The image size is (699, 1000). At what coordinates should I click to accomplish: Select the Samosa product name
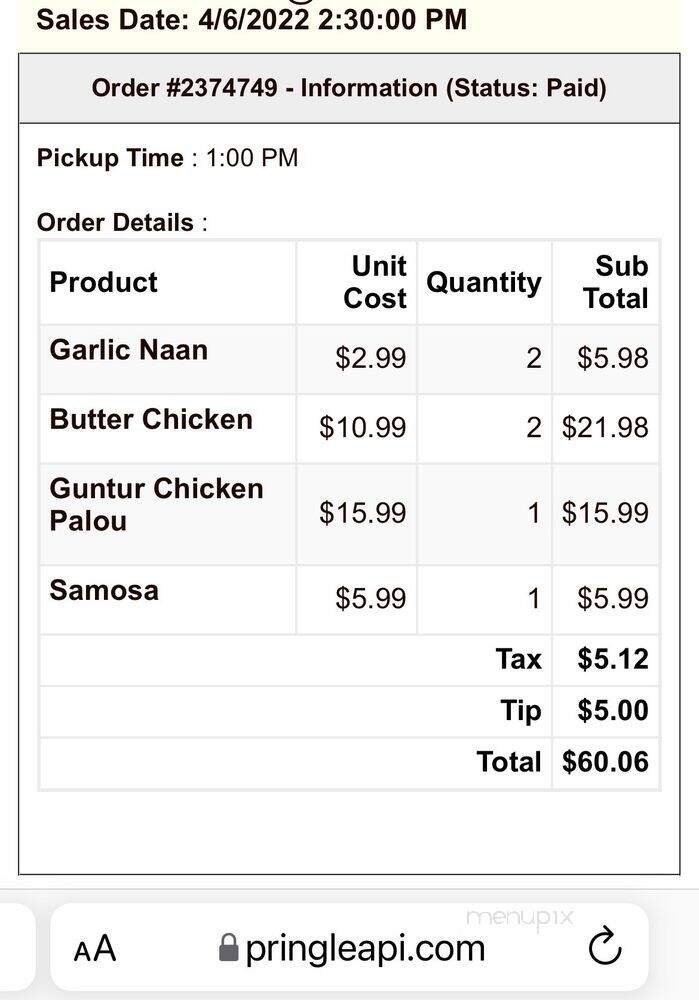coord(103,590)
